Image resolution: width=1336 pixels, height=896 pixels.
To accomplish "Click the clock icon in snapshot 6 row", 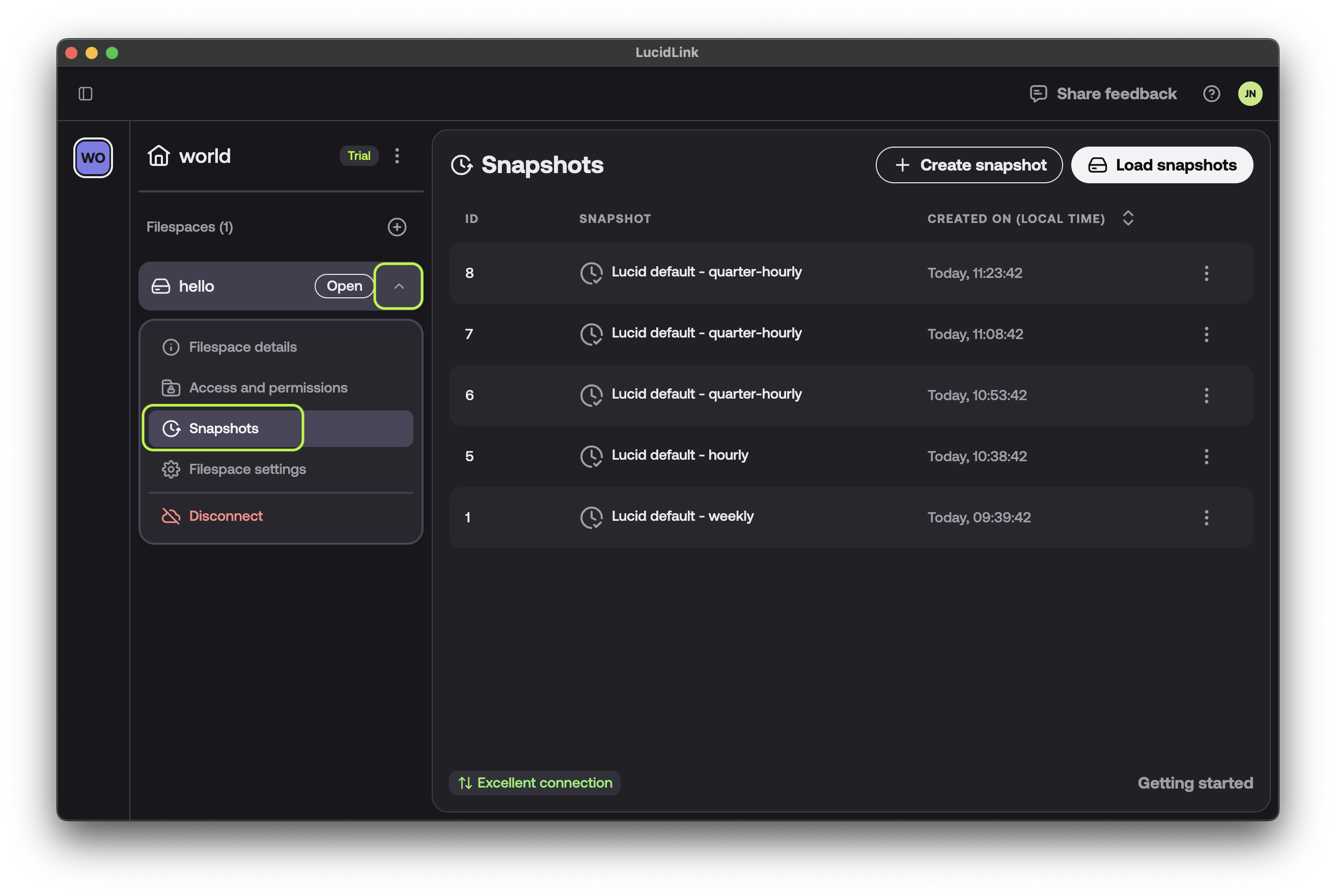I will (x=592, y=396).
